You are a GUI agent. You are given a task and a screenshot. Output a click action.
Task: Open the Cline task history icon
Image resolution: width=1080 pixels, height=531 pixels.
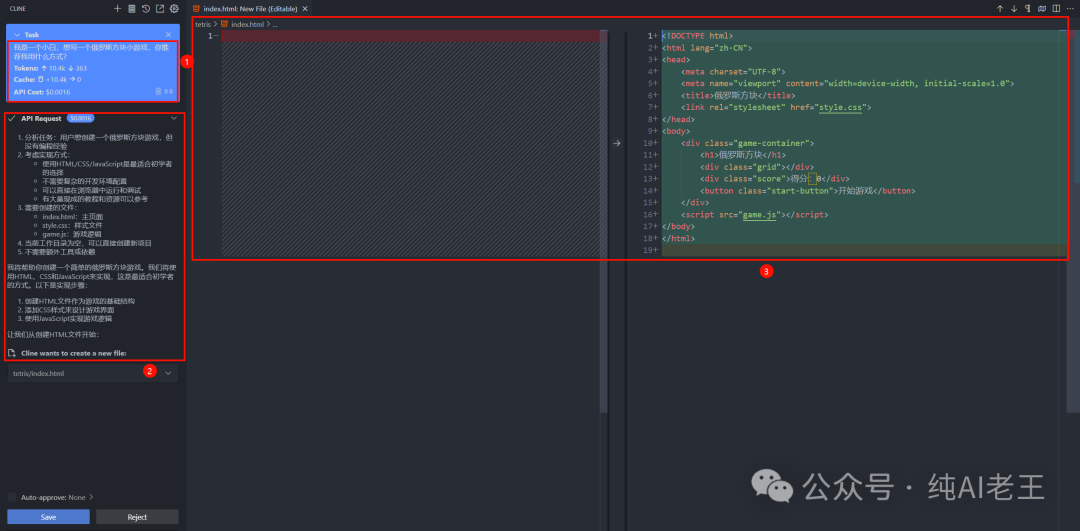(x=146, y=9)
